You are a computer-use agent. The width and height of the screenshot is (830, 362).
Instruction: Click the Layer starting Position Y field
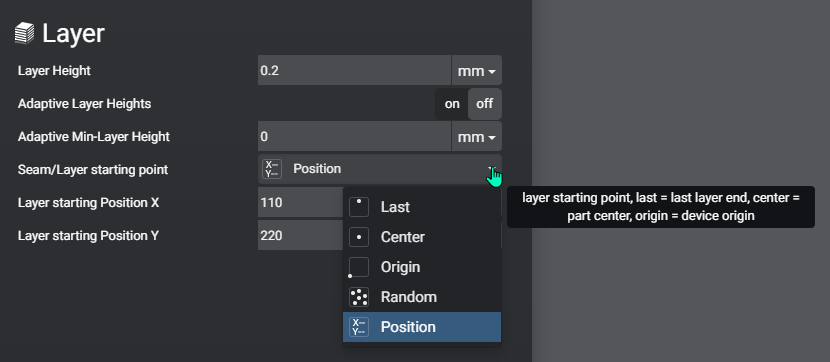[x=300, y=235]
